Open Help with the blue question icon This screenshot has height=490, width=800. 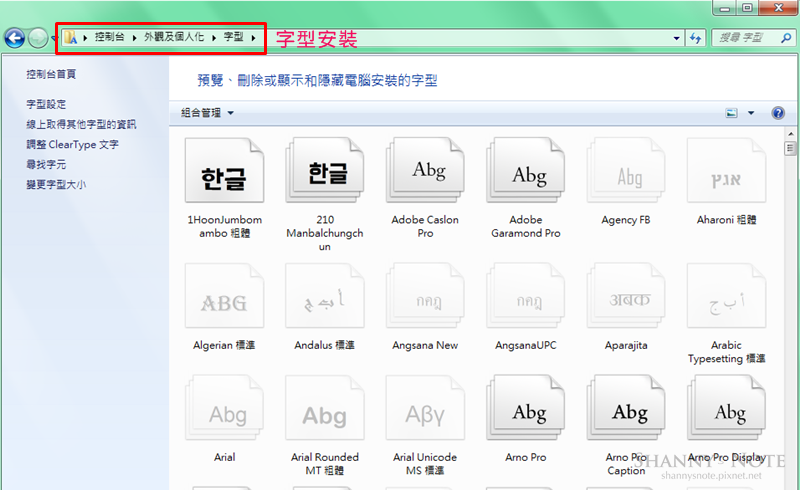click(778, 113)
